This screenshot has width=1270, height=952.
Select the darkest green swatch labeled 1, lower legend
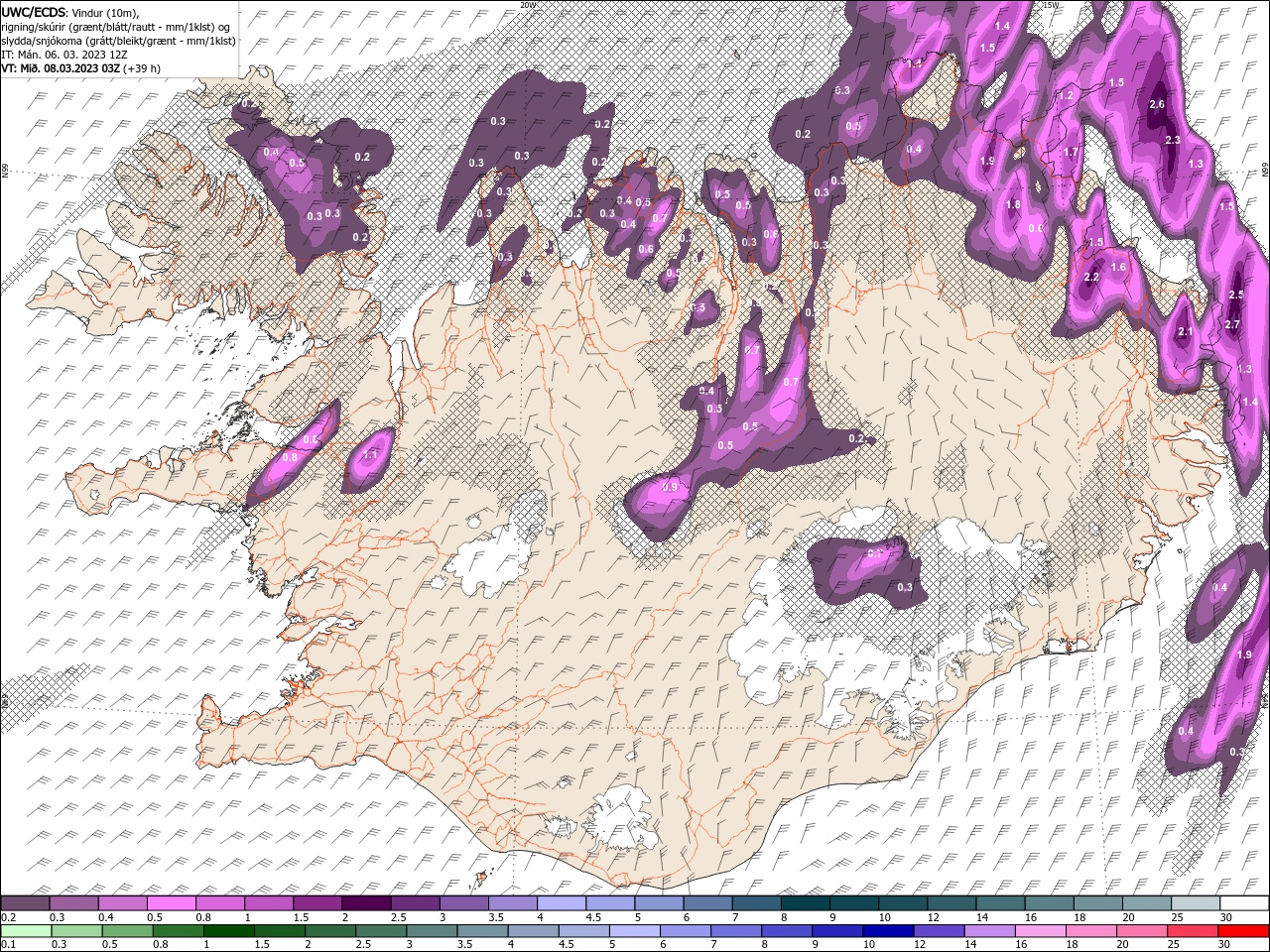click(x=228, y=931)
